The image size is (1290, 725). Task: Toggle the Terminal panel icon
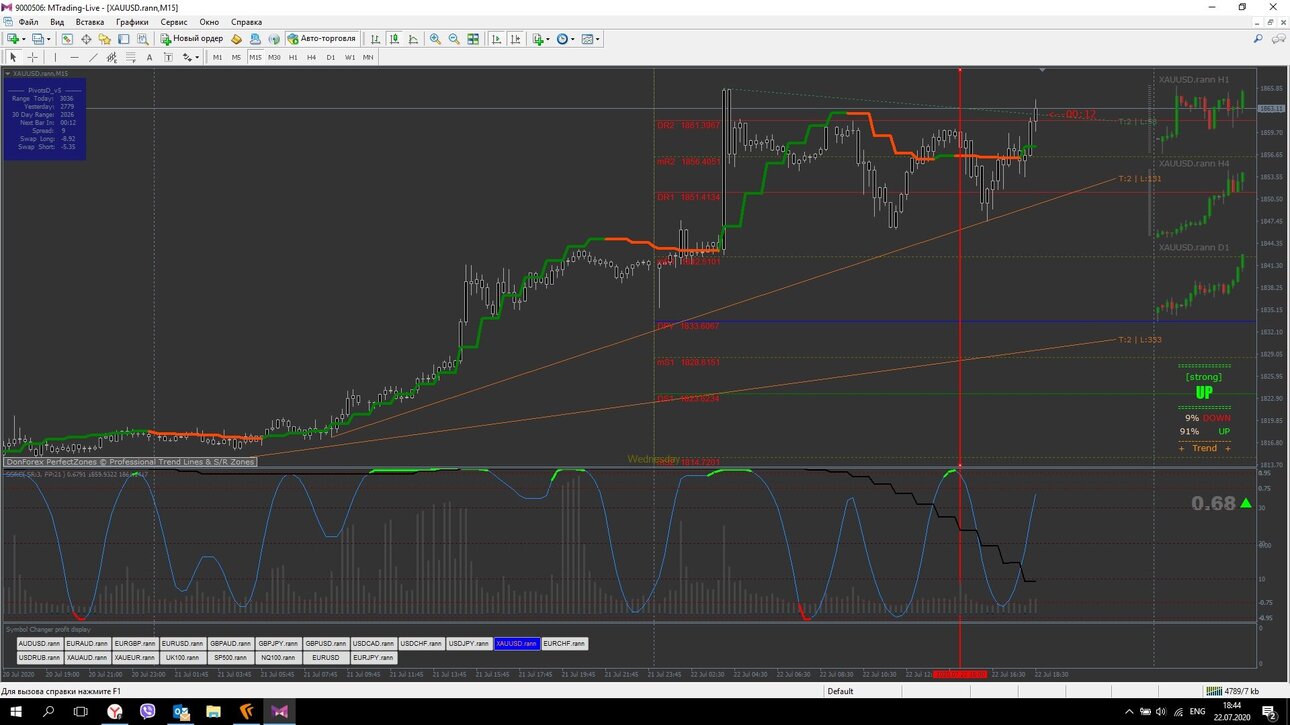[124, 39]
